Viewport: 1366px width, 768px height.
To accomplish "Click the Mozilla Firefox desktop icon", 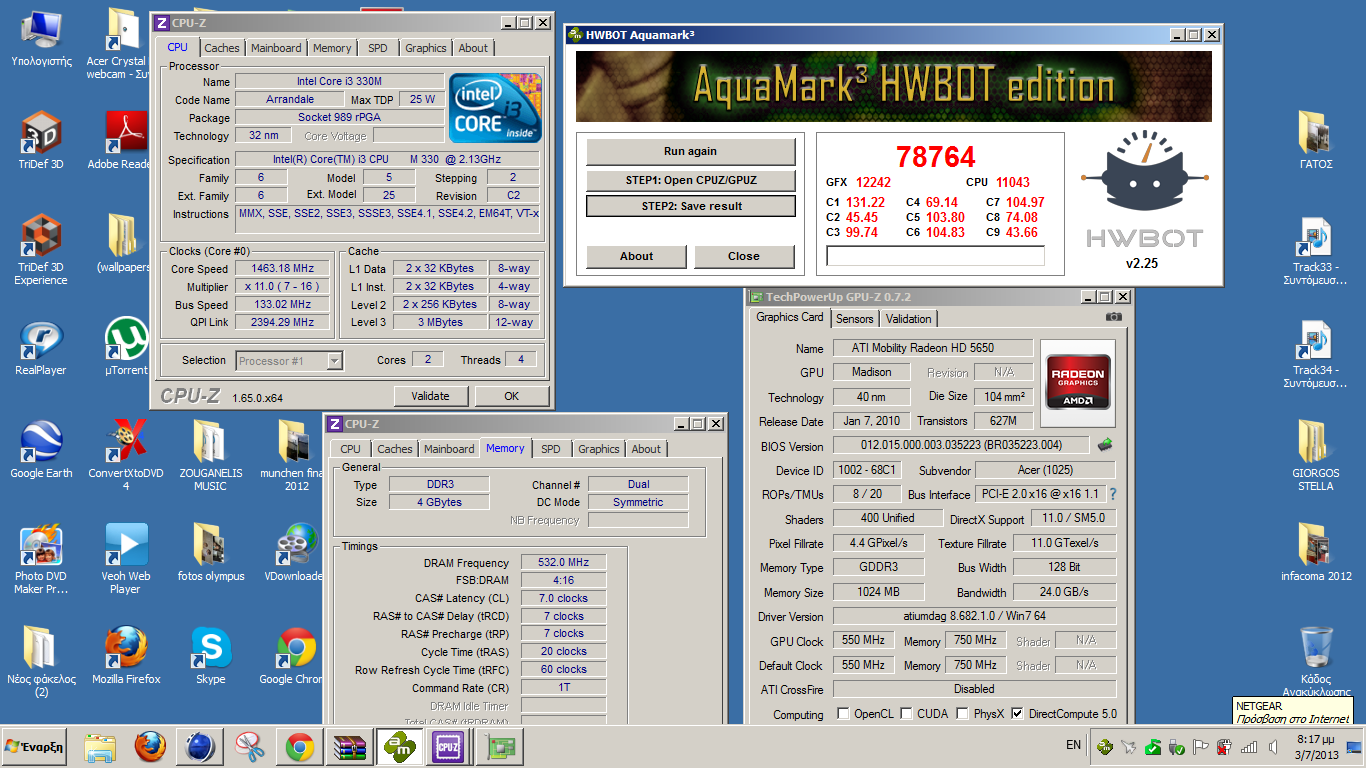I will point(126,655).
